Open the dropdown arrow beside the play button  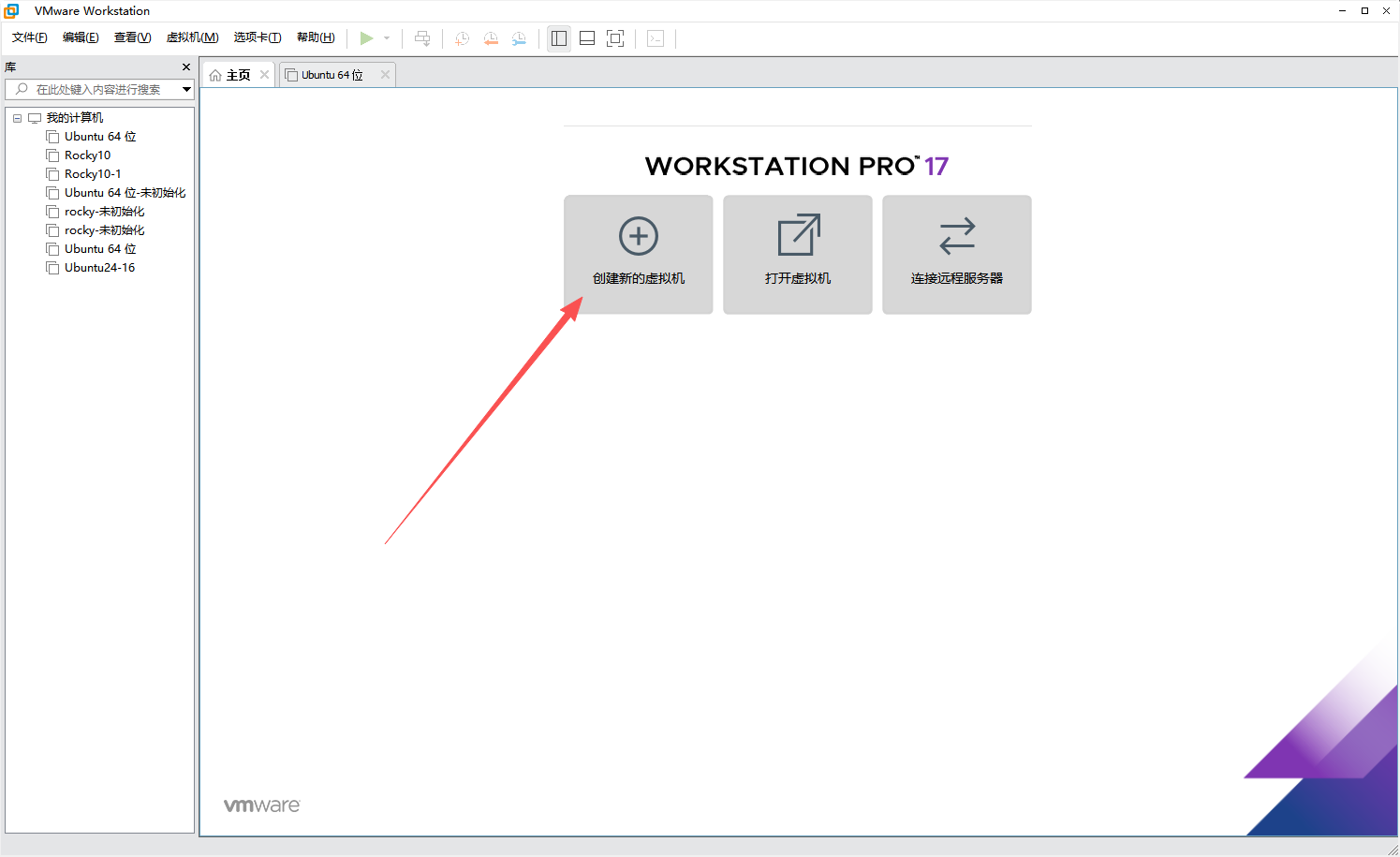[x=387, y=38]
